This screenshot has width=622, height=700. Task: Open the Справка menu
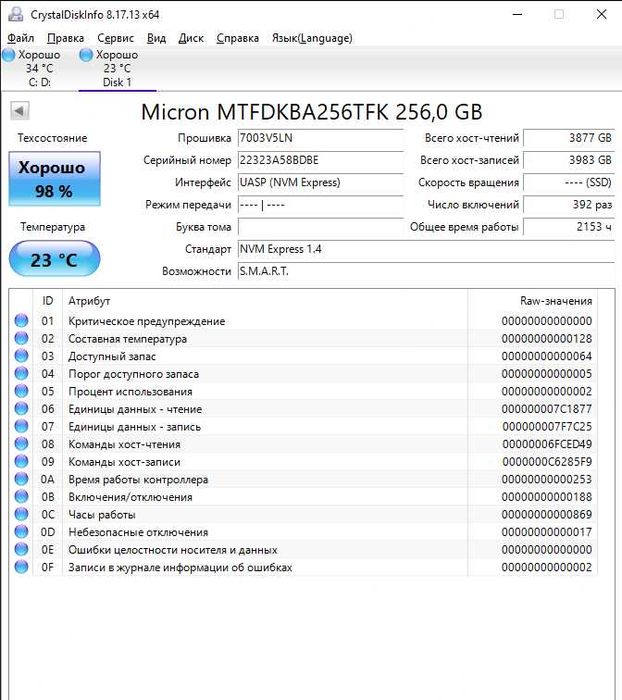pyautogui.click(x=238, y=38)
